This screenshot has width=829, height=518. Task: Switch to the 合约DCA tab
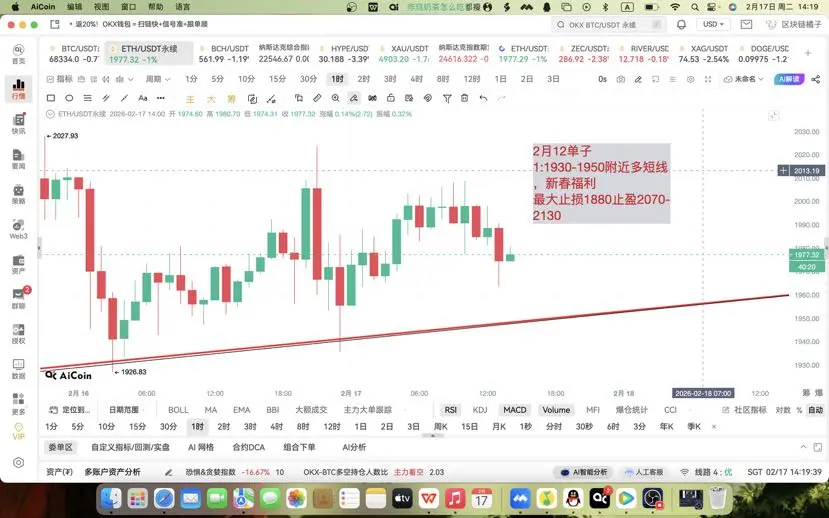(248, 447)
